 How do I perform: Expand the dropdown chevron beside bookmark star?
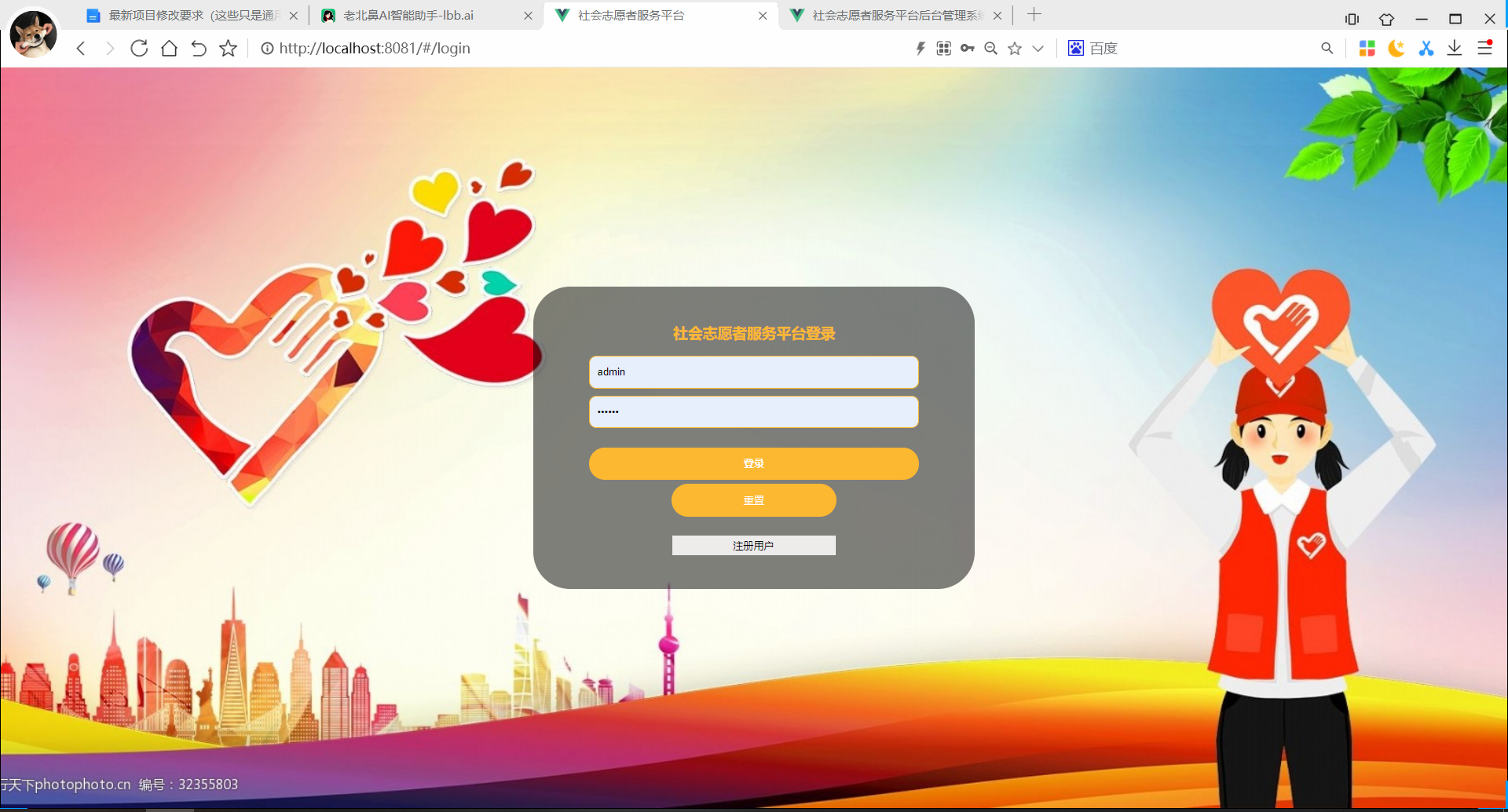pyautogui.click(x=1038, y=49)
